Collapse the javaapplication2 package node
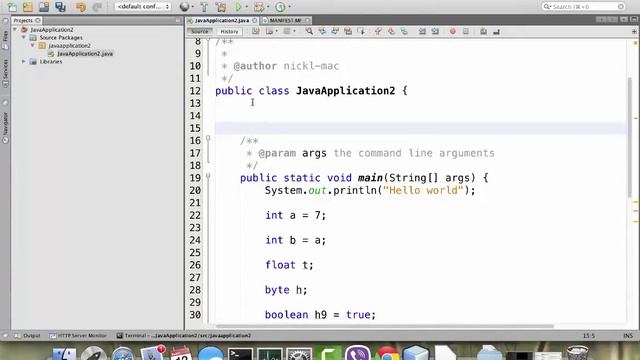 click(33, 45)
